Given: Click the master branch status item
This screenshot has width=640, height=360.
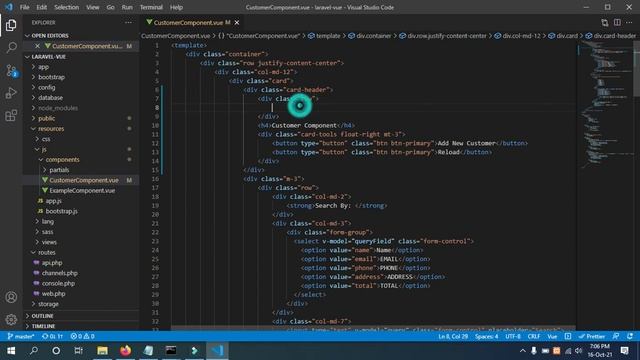Looking at the screenshot, I should [21, 336].
